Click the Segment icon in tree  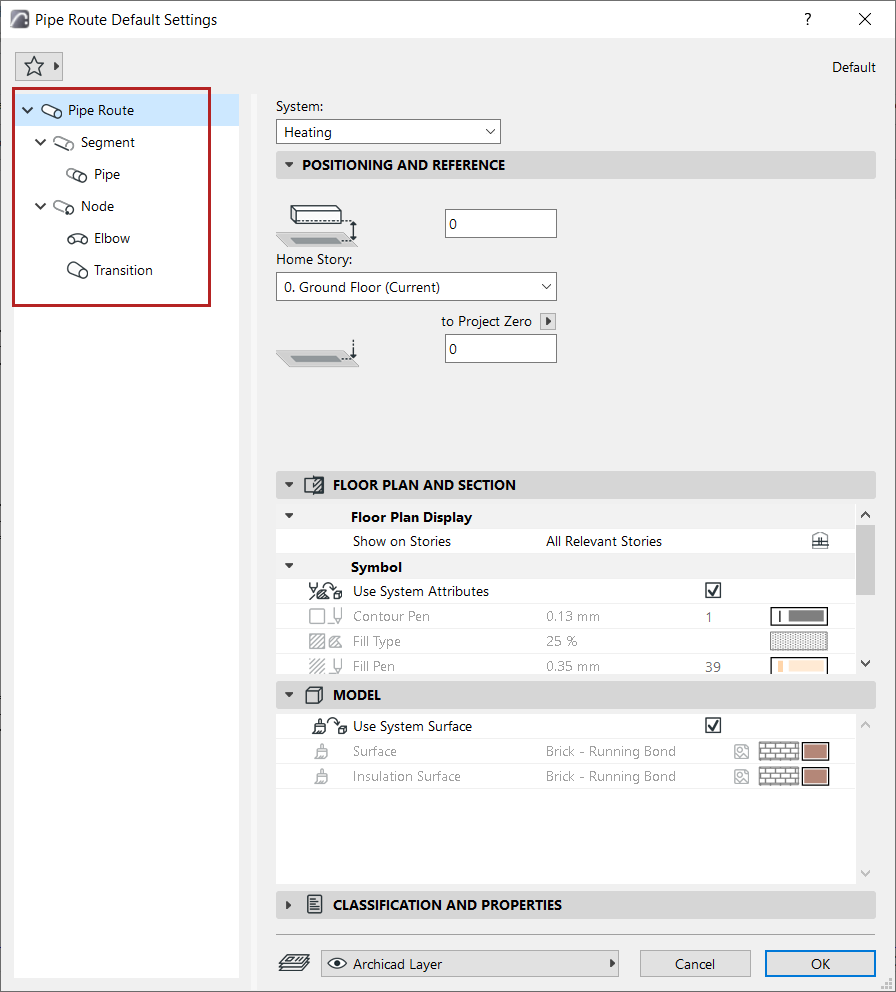point(64,143)
